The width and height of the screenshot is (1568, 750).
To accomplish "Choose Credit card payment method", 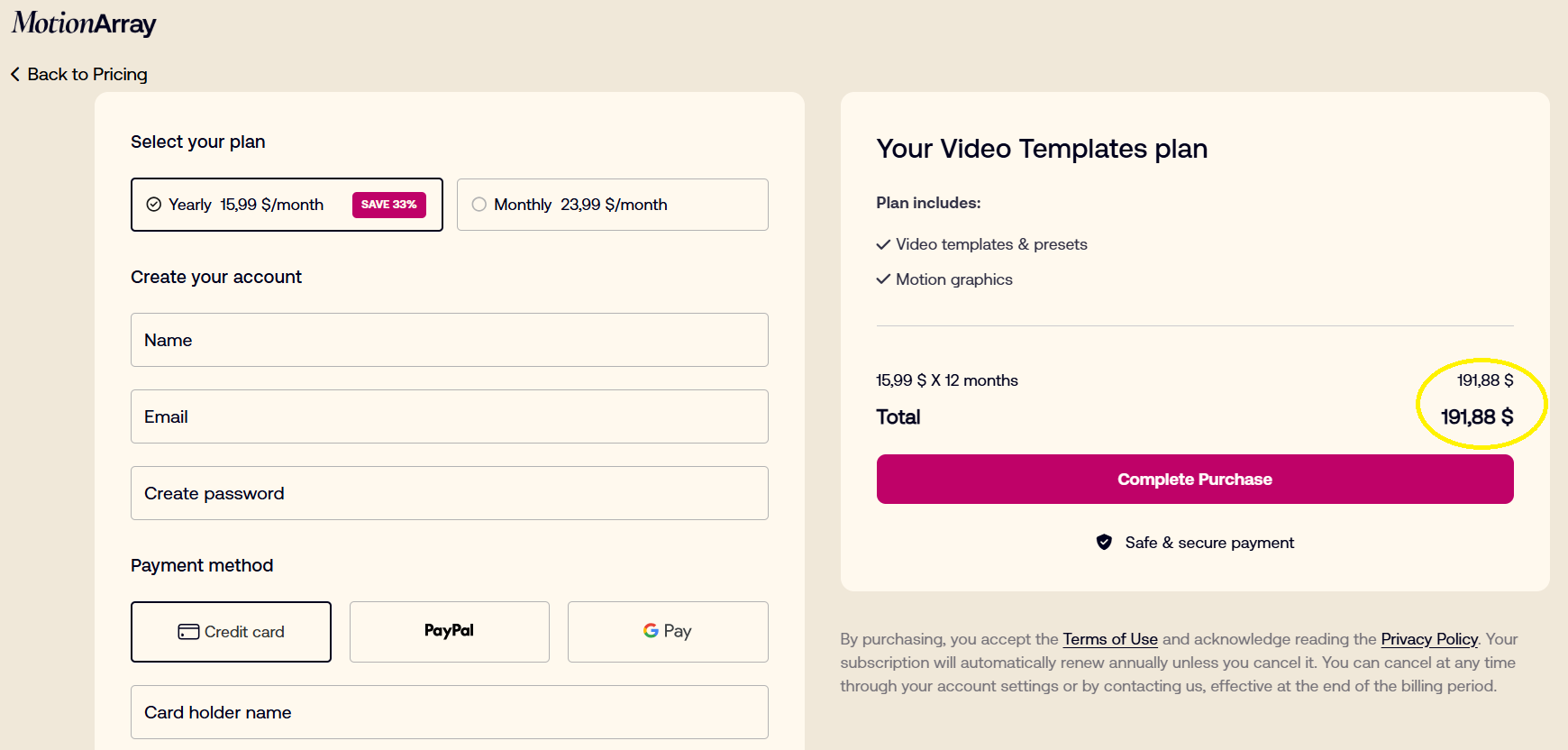I will click(231, 632).
